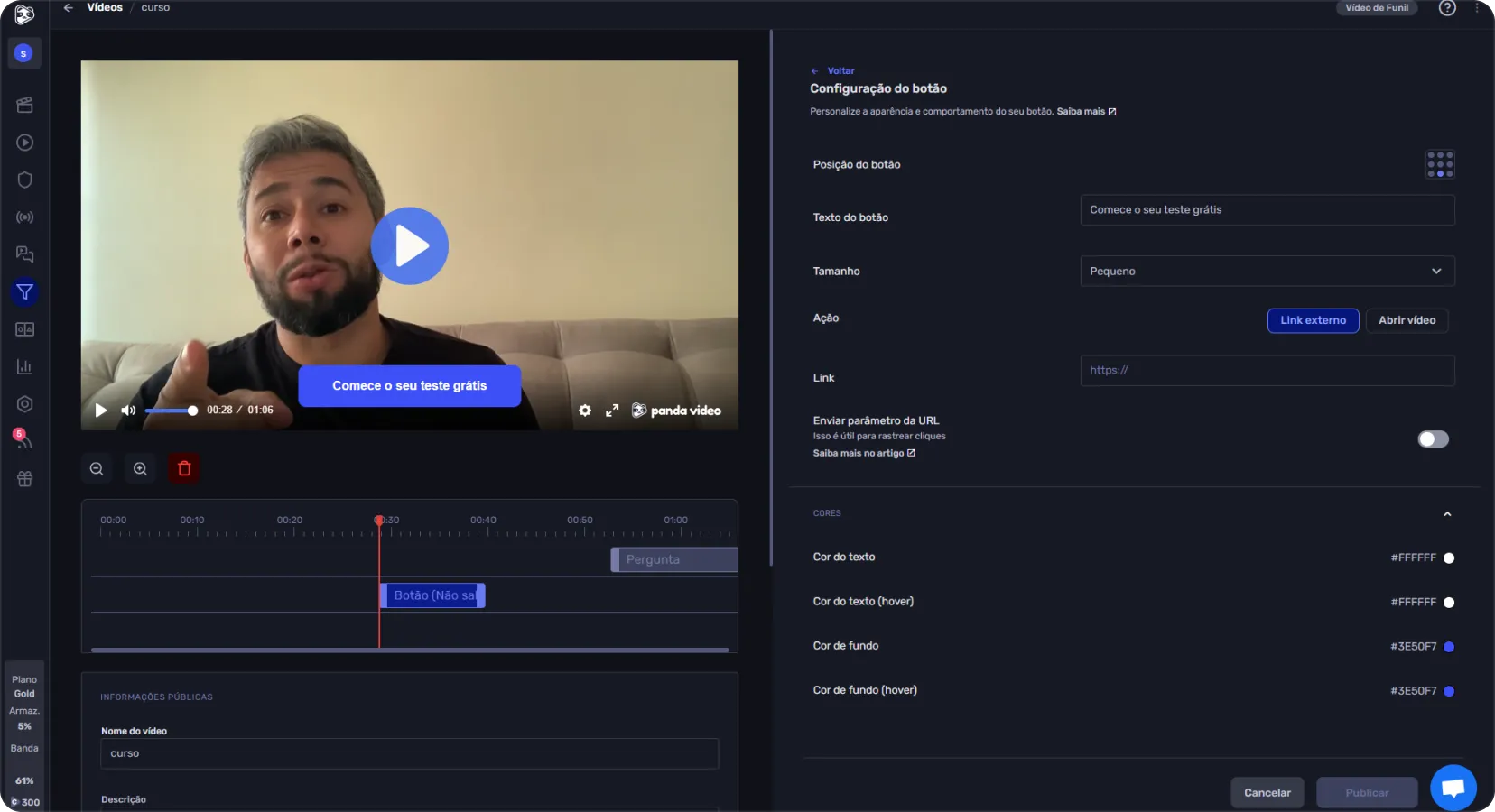The height and width of the screenshot is (812, 1495).
Task: Pick the Cor de fundo blue swatch
Action: pyautogui.click(x=1449, y=647)
